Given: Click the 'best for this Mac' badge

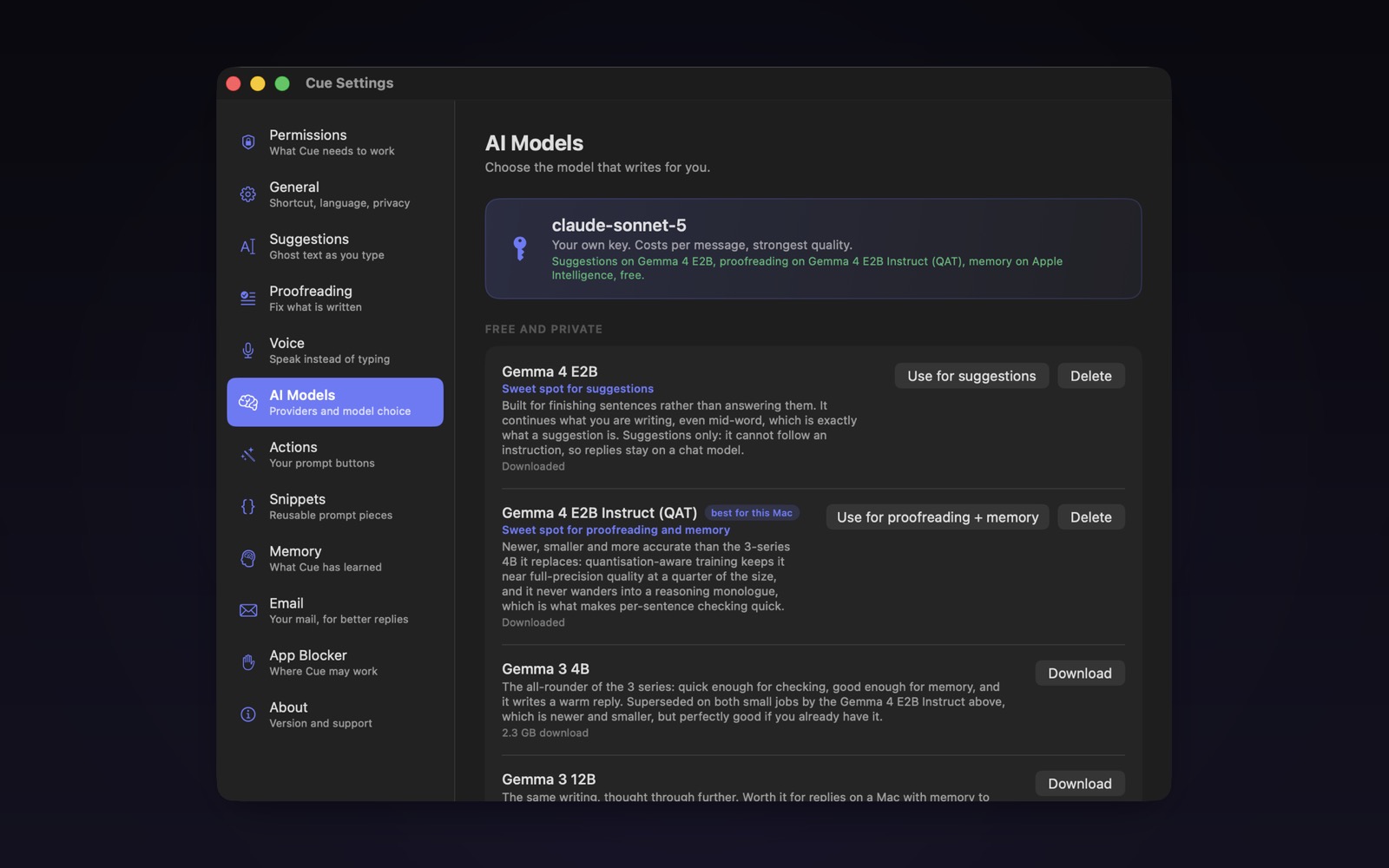Looking at the screenshot, I should 752,513.
